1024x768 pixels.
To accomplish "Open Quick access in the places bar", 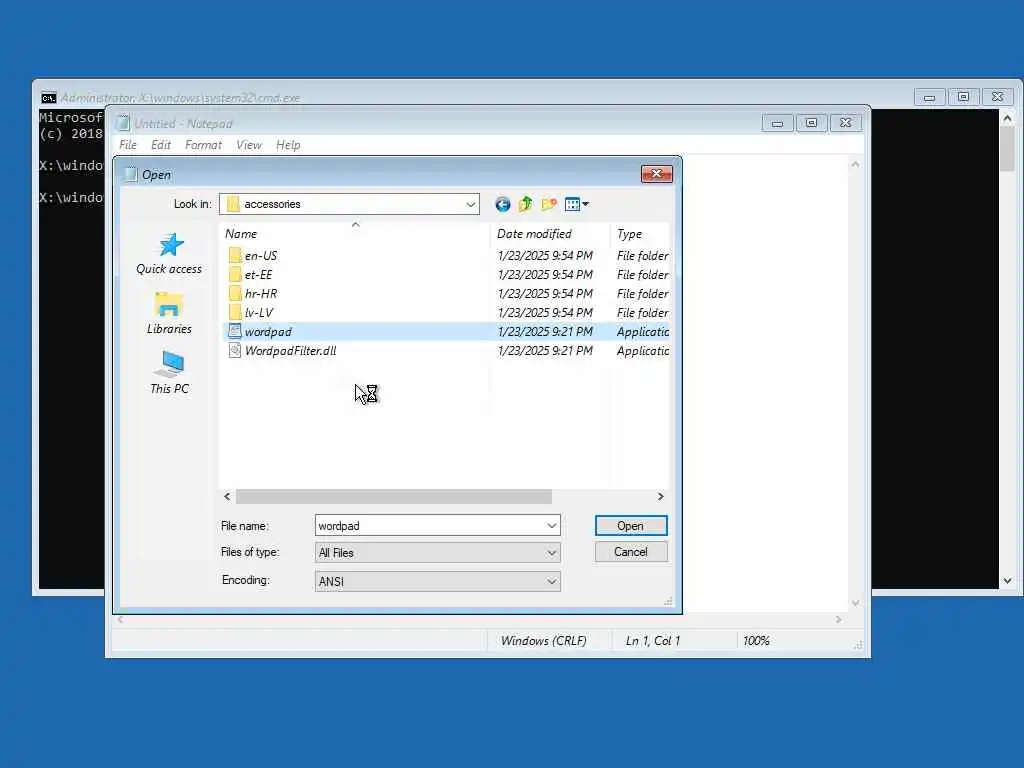I will 169,254.
